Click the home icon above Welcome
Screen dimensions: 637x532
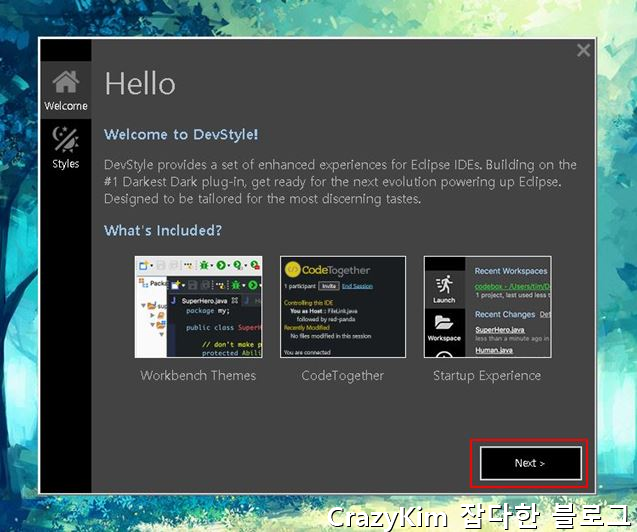(66, 81)
